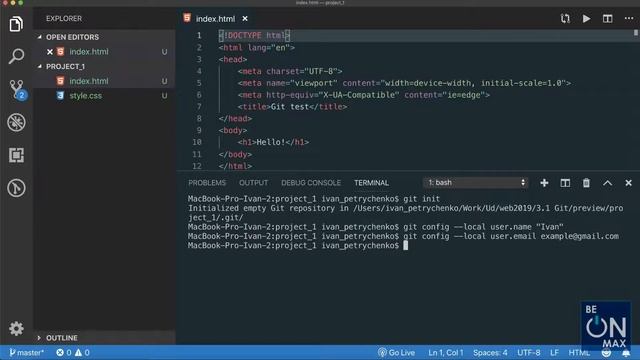This screenshot has width=640, height=360.
Task: Click the title tag text Git test
Action: (289, 107)
